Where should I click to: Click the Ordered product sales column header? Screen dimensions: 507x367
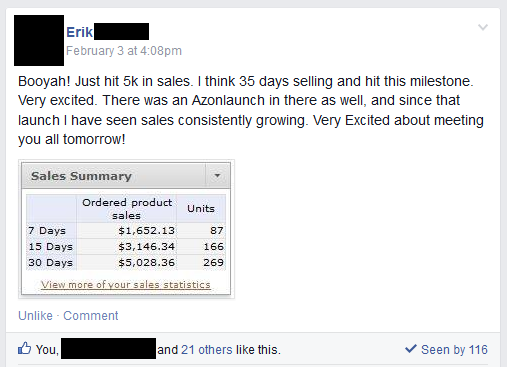(x=127, y=209)
